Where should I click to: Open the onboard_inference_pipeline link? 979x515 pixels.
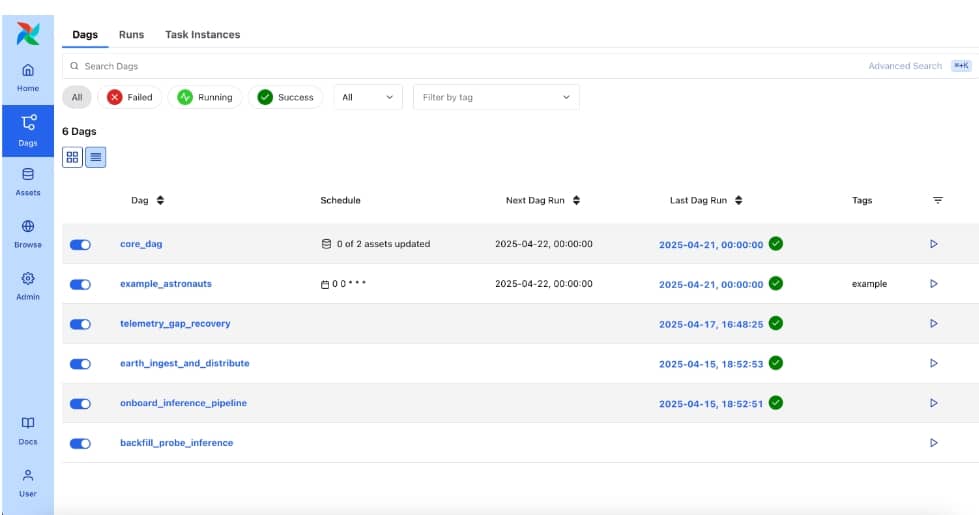click(x=184, y=403)
